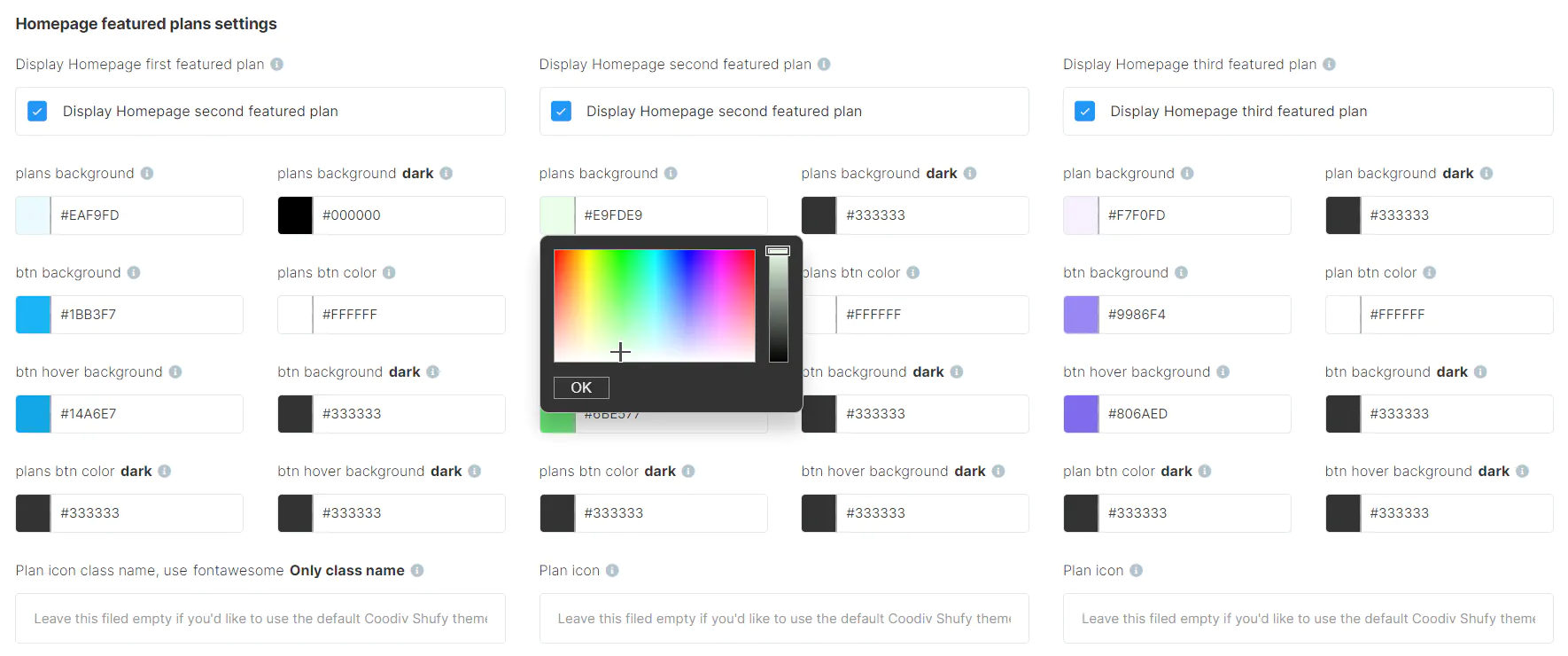Click info icon beside Display Homepage third featured plan heading

pyautogui.click(x=1329, y=65)
